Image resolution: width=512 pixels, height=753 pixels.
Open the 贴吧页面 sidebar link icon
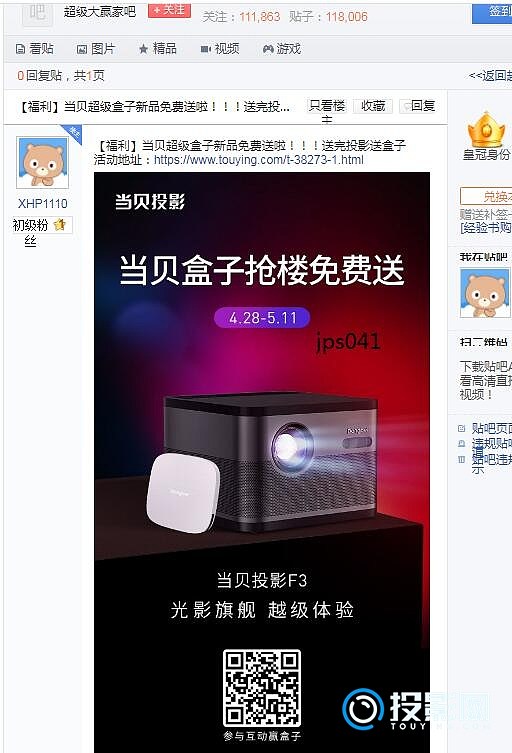(462, 428)
